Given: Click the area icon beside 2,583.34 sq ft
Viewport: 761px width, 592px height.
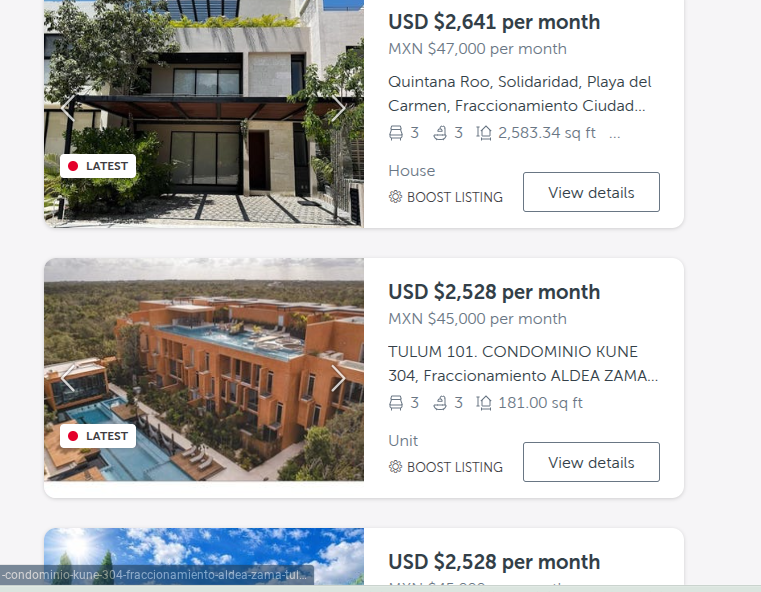Looking at the screenshot, I should click(484, 133).
